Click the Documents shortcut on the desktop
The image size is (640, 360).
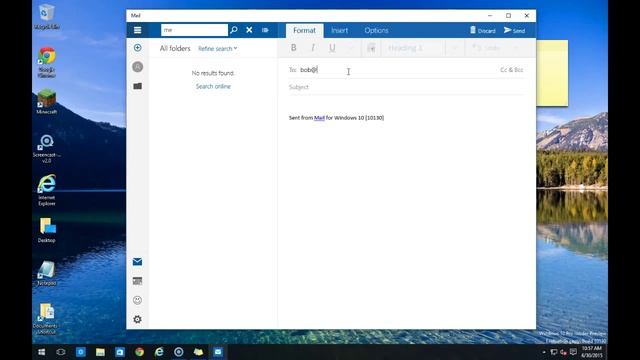tap(47, 319)
